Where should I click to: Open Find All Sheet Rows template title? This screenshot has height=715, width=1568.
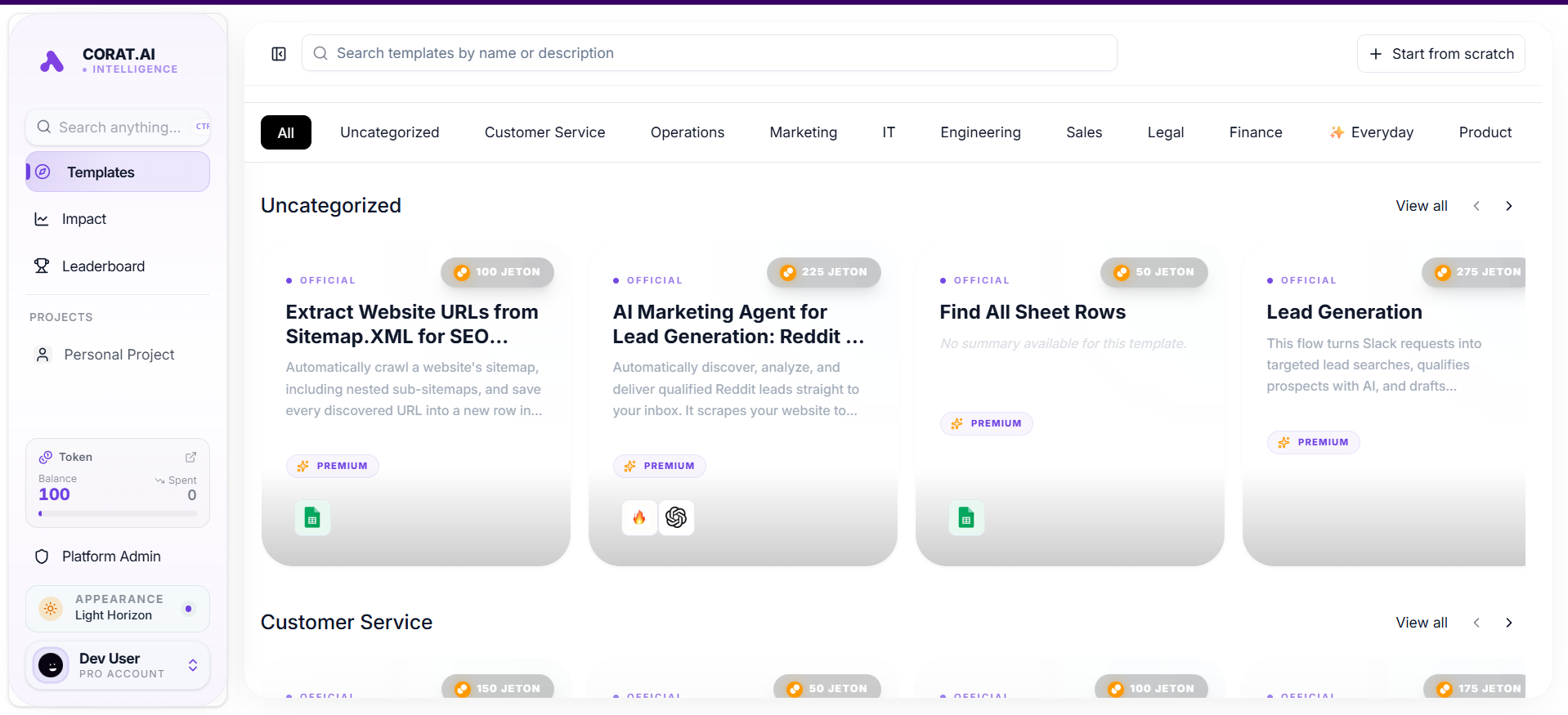(x=1033, y=312)
